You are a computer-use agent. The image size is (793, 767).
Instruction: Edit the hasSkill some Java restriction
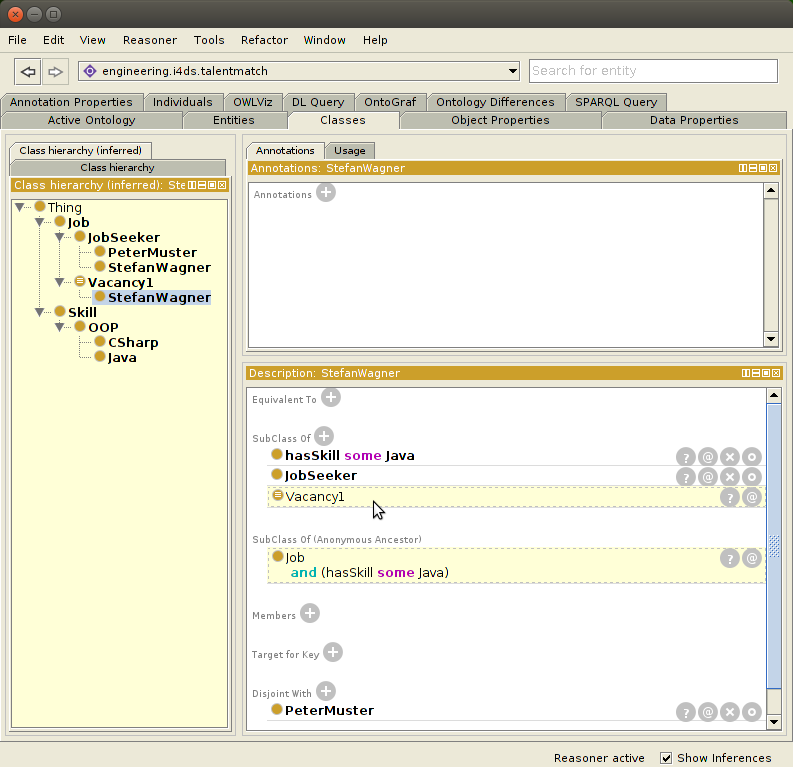pyautogui.click(x=752, y=456)
